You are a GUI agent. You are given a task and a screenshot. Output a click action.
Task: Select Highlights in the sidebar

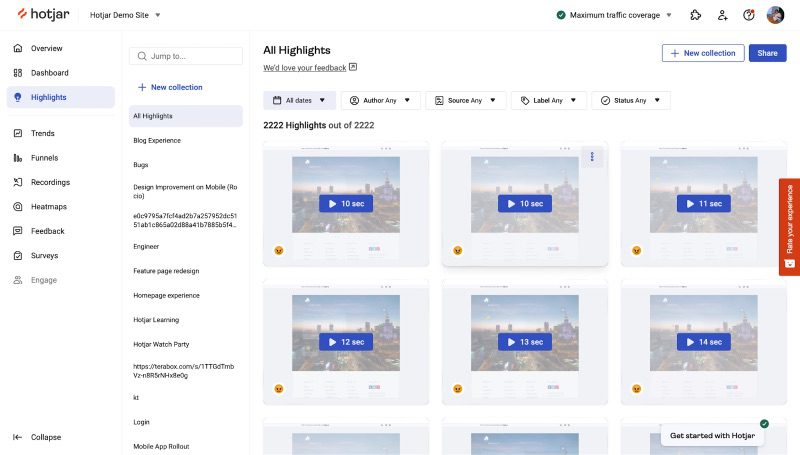pyautogui.click(x=61, y=97)
